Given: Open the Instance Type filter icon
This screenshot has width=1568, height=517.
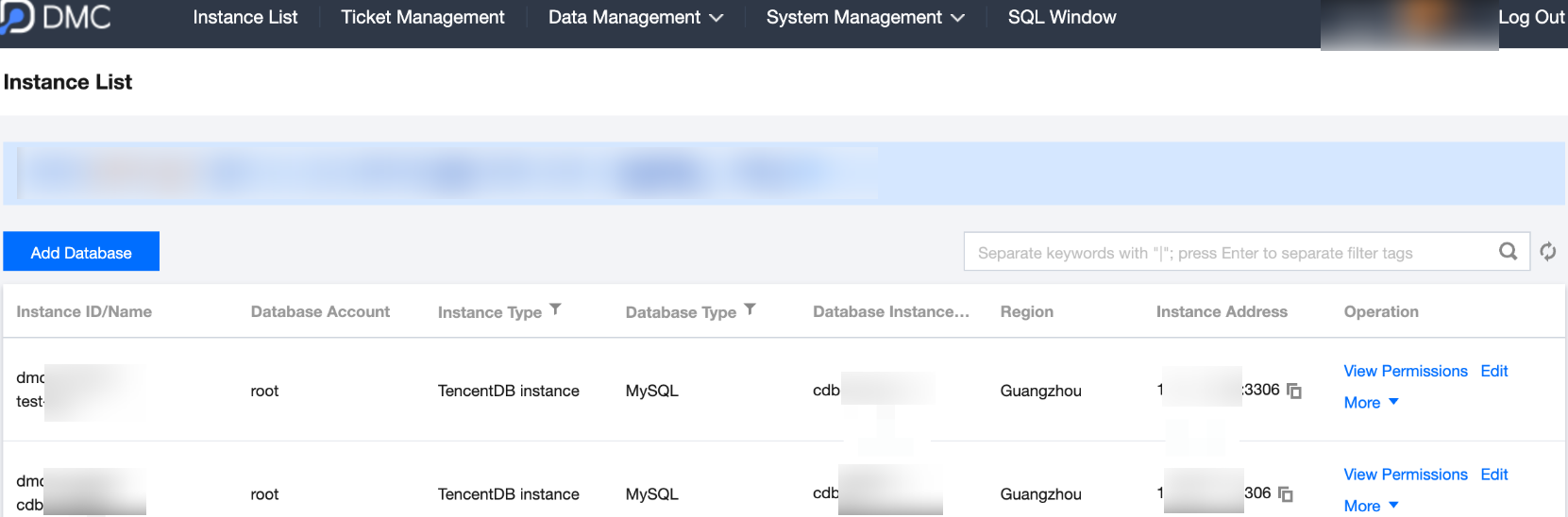Looking at the screenshot, I should tap(555, 309).
